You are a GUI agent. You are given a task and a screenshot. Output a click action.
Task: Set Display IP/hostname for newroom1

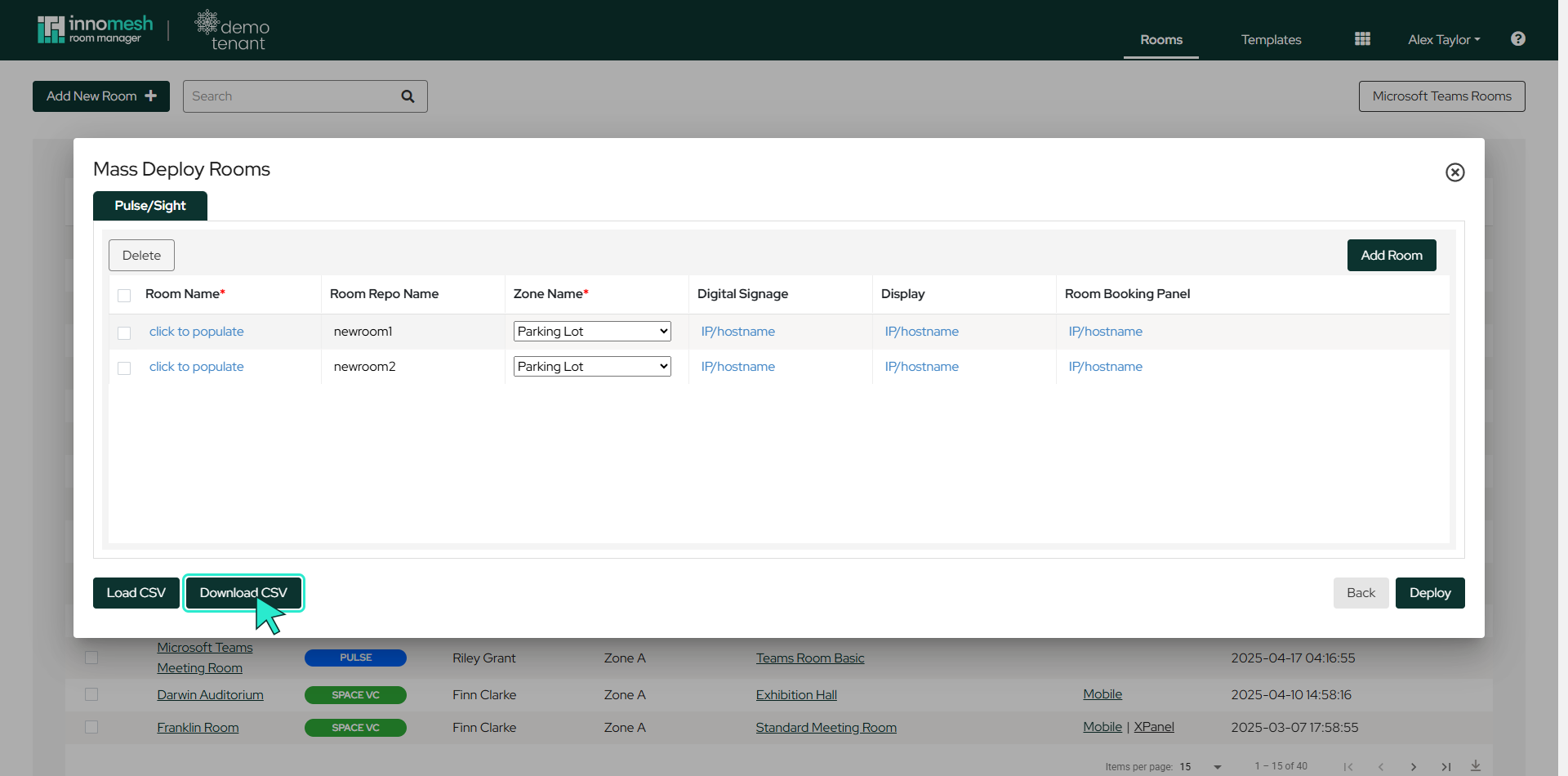click(x=922, y=332)
